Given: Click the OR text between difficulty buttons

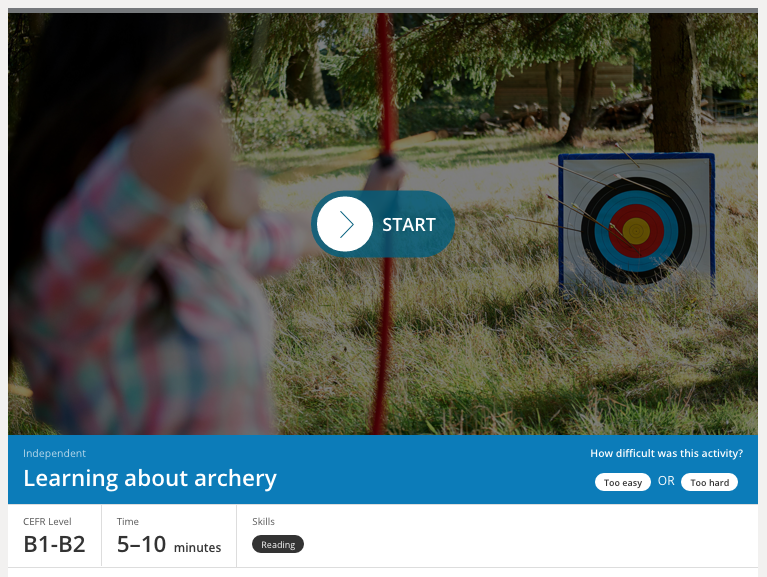Looking at the screenshot, I should pyautogui.click(x=666, y=481).
